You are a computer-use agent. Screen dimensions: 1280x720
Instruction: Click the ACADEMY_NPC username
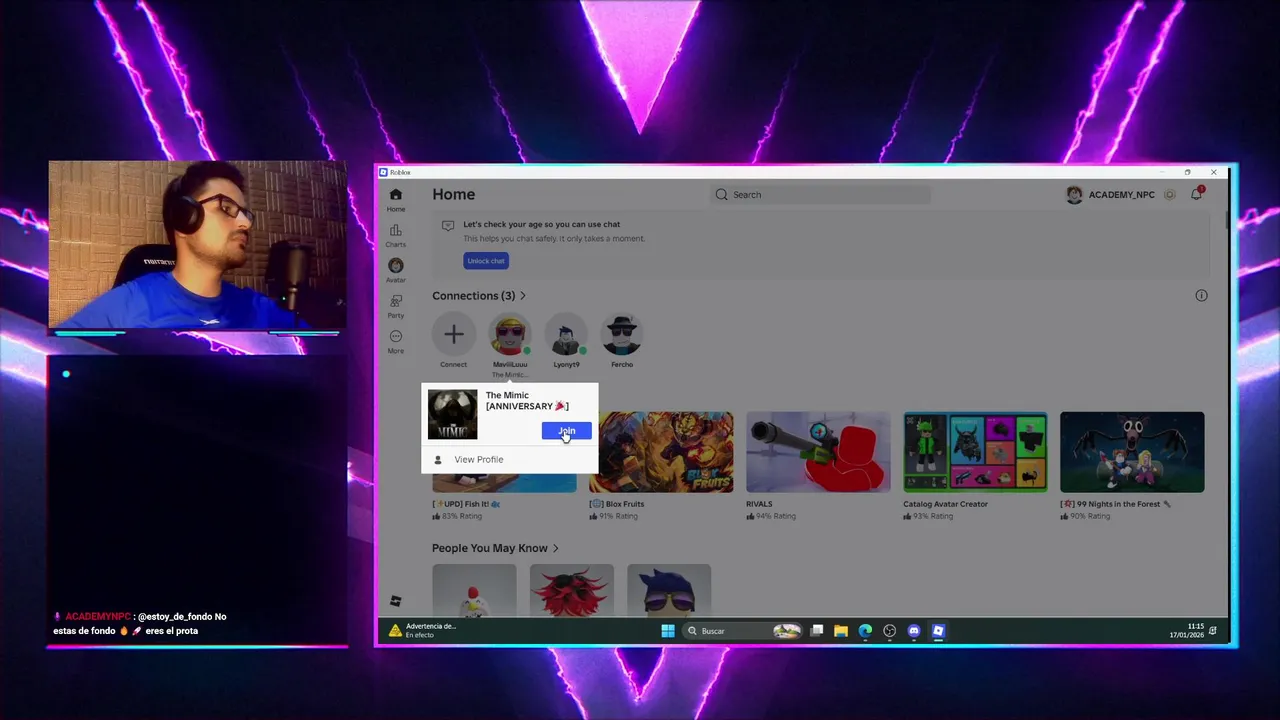(1121, 195)
